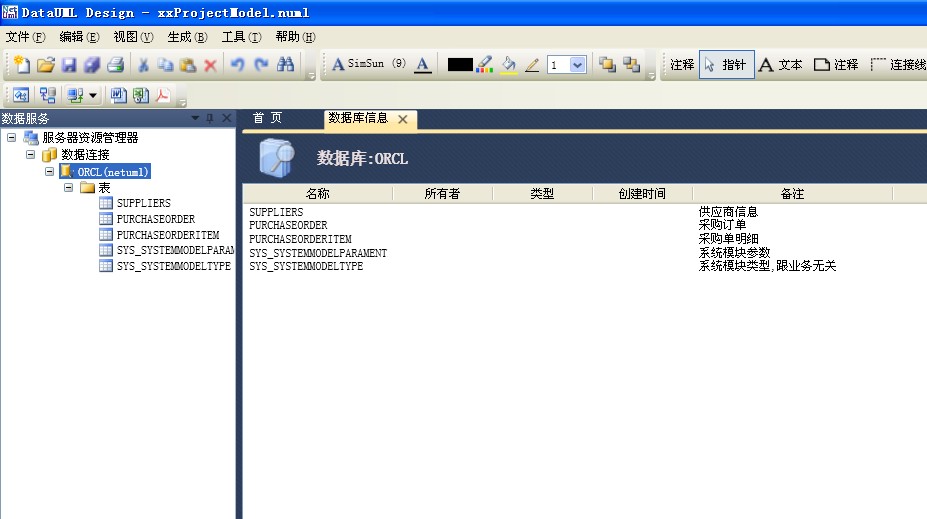Click the Save All toolbar icon
This screenshot has height=519, width=927.
click(92, 64)
